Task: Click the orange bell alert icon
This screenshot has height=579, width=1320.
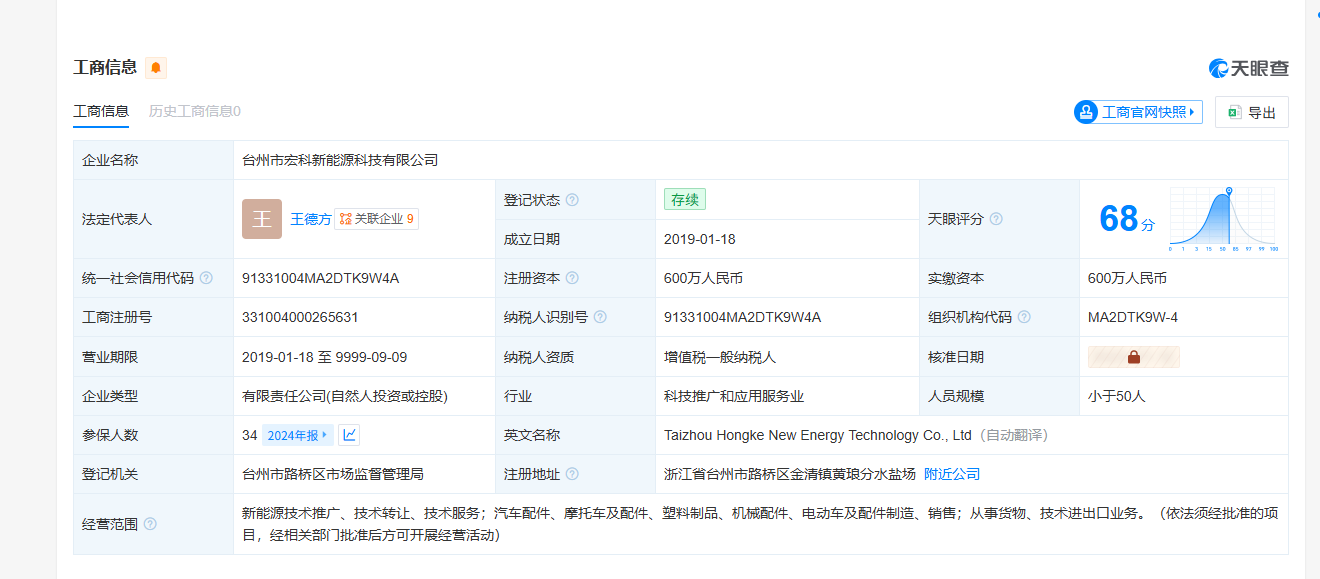Action: pos(156,68)
